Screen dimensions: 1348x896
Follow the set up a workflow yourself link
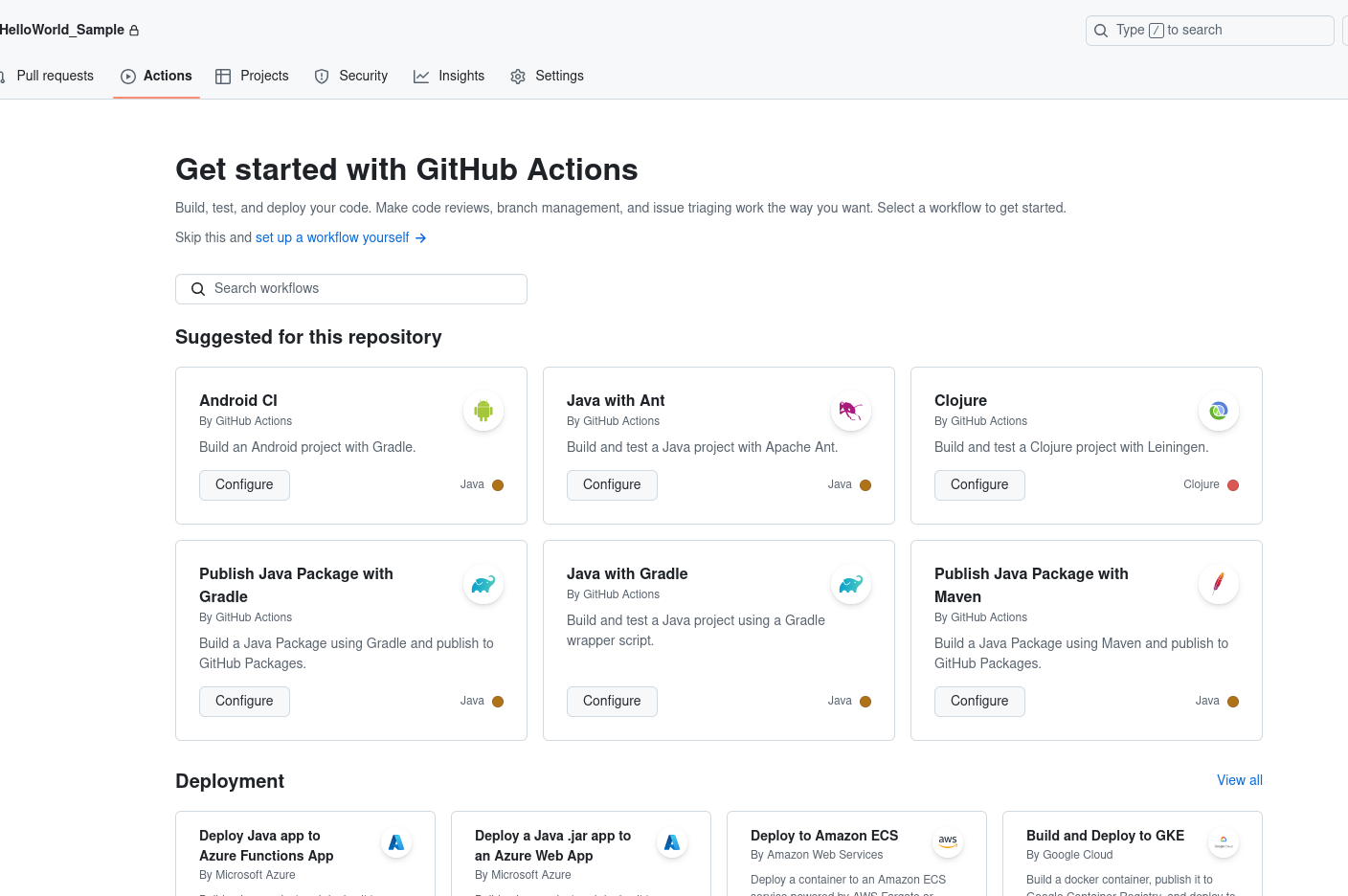click(x=332, y=237)
